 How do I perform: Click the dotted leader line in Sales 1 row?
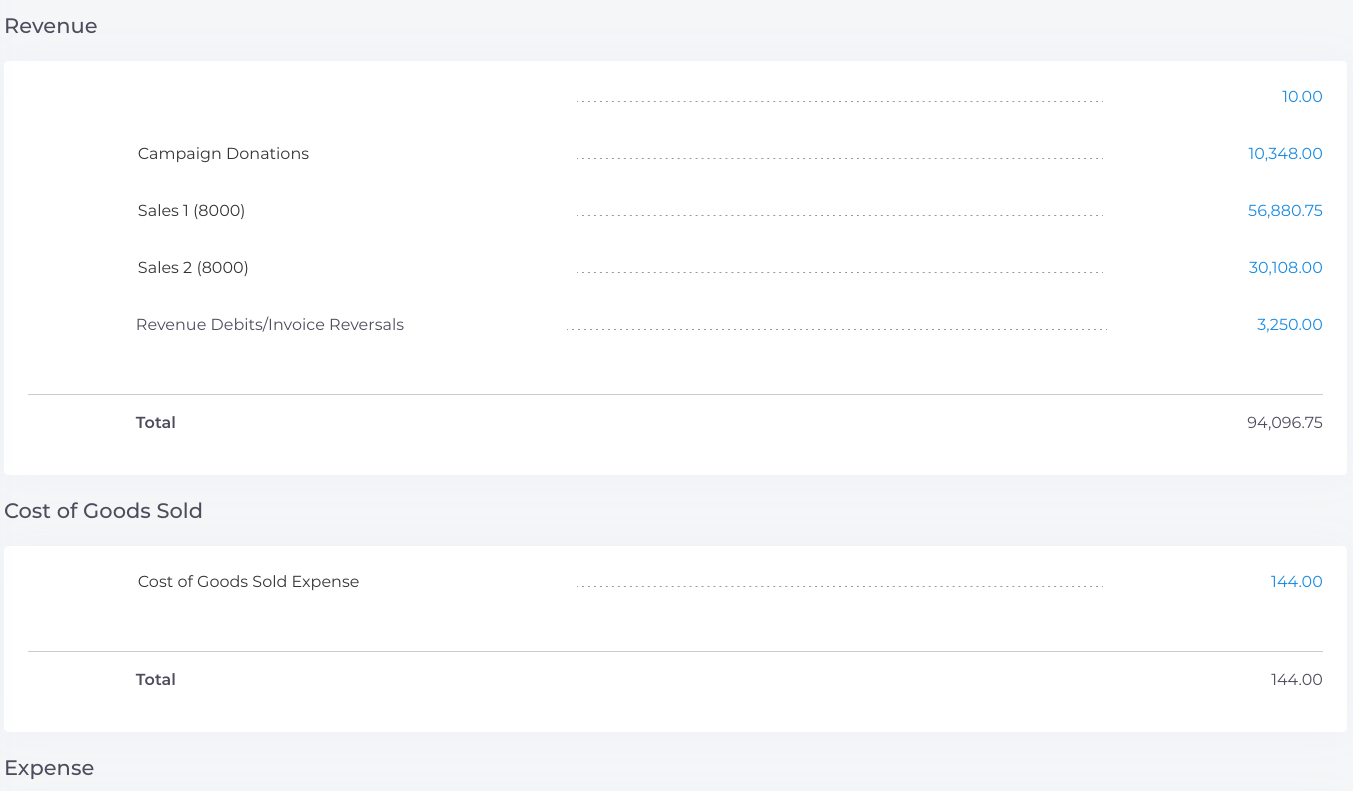(840, 215)
